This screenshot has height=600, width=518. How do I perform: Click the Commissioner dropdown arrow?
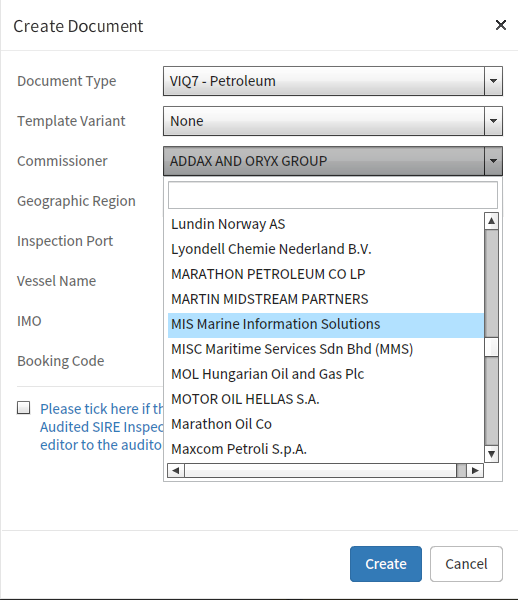point(494,161)
